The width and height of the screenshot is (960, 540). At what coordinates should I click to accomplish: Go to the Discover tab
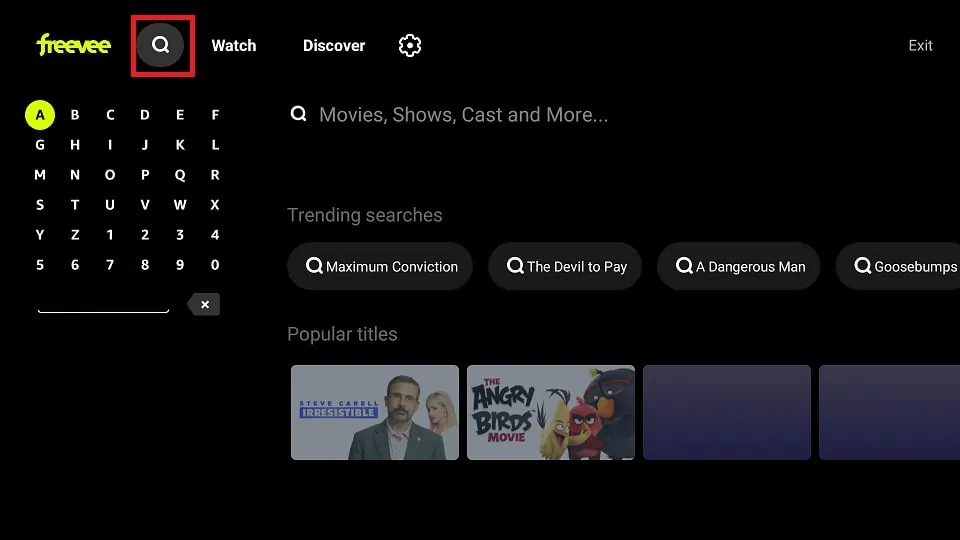(334, 45)
